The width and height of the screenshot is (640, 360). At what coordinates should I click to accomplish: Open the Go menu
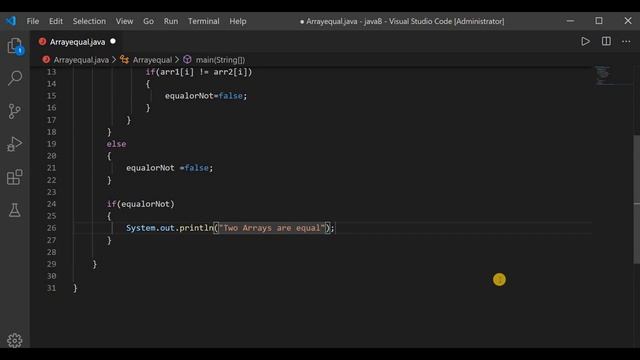coord(148,21)
